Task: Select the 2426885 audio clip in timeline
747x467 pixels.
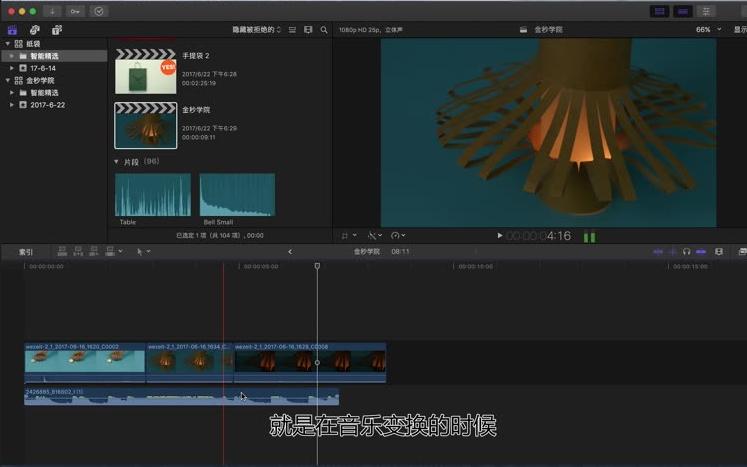Action: click(182, 397)
